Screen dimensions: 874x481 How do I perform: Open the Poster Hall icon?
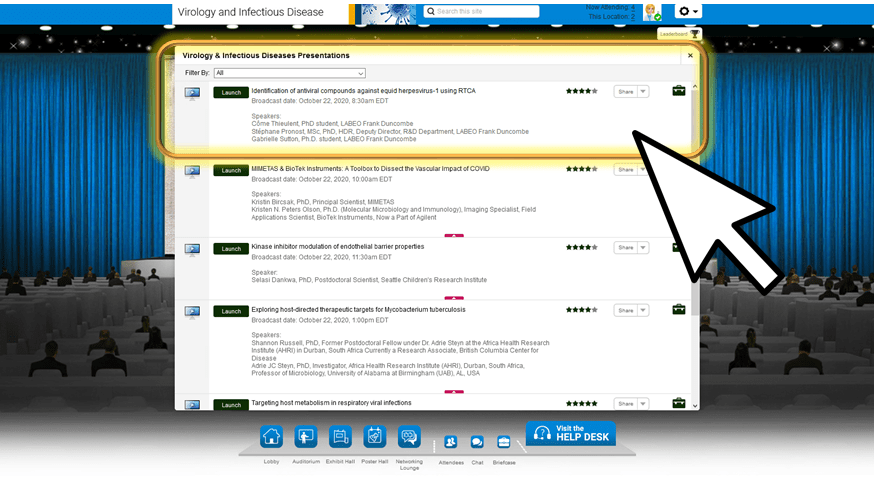[x=375, y=436]
